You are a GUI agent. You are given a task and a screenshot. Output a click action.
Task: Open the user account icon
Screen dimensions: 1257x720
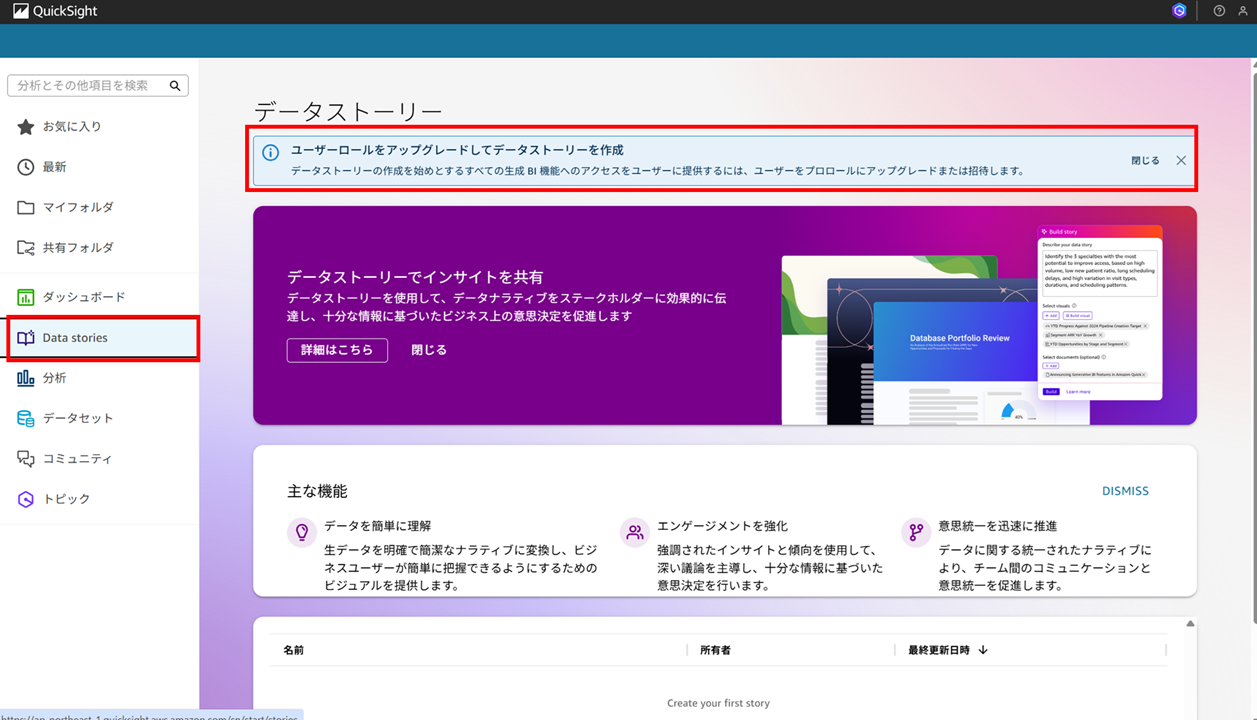(x=1243, y=11)
